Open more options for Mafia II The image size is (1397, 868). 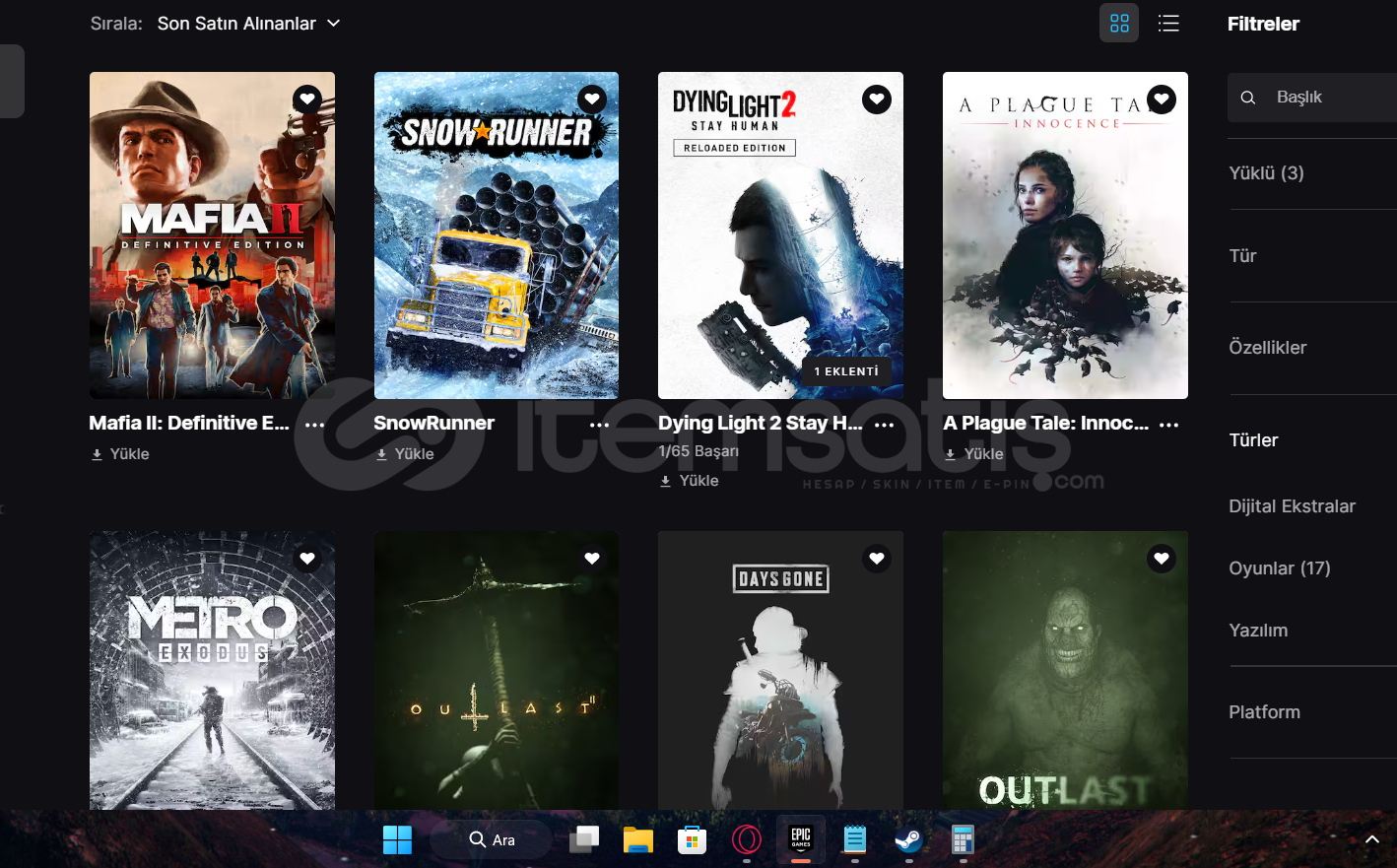tap(315, 425)
